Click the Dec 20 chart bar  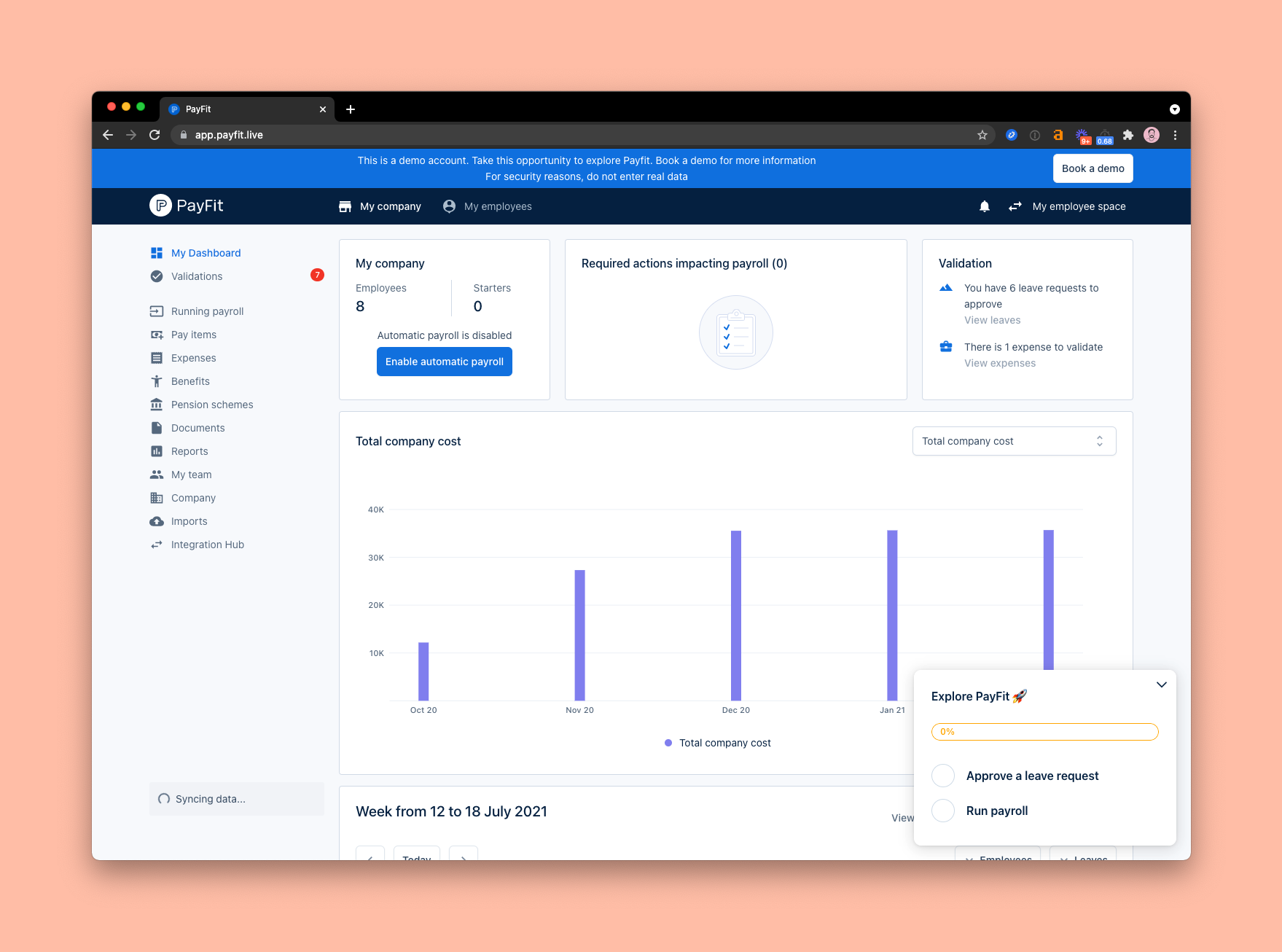click(736, 615)
